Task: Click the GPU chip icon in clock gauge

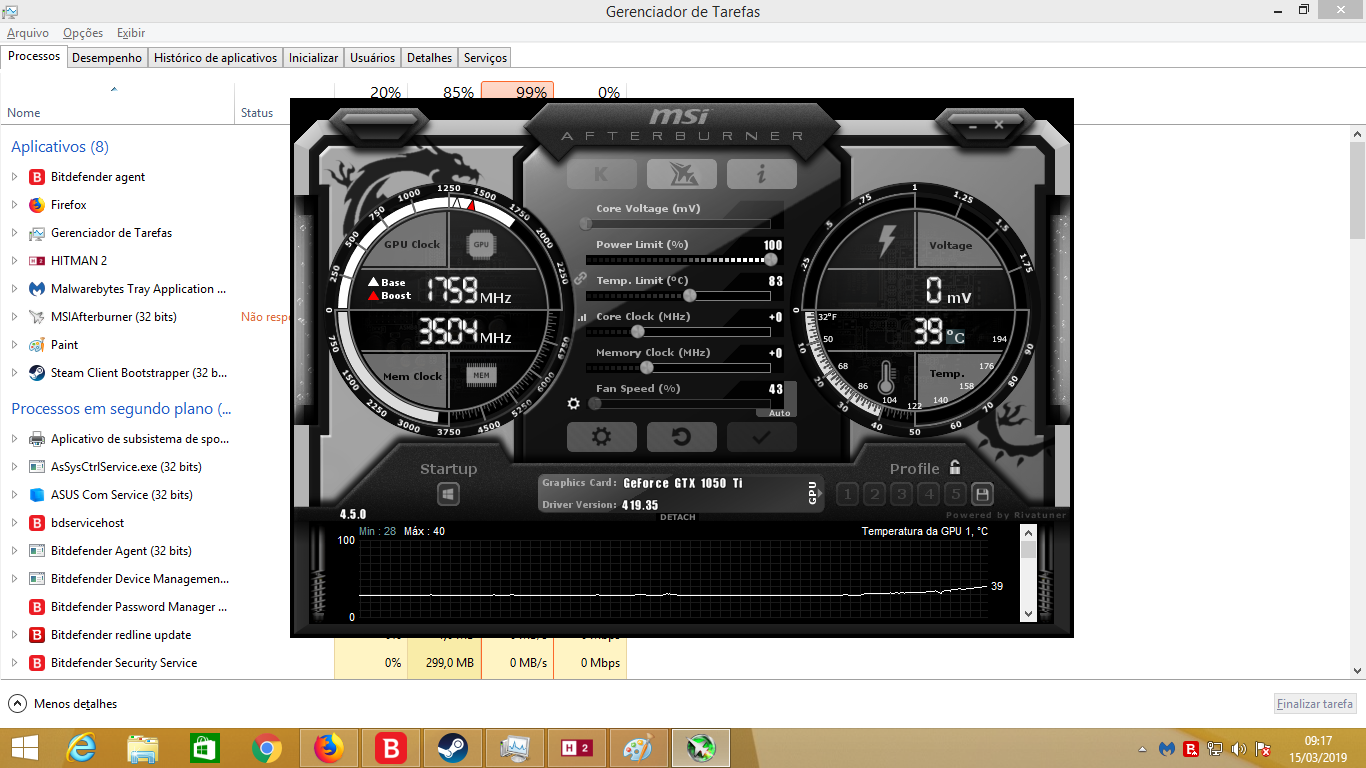Action: [x=481, y=244]
